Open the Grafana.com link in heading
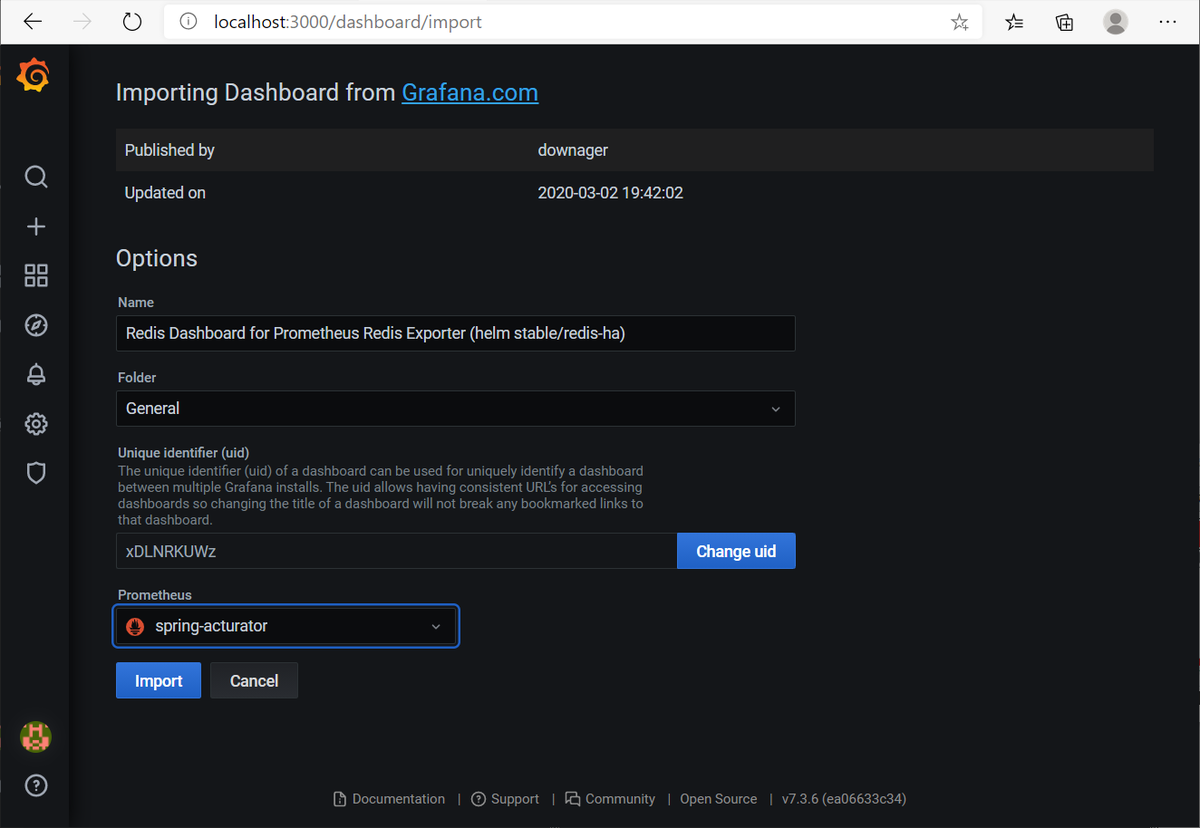 470,93
